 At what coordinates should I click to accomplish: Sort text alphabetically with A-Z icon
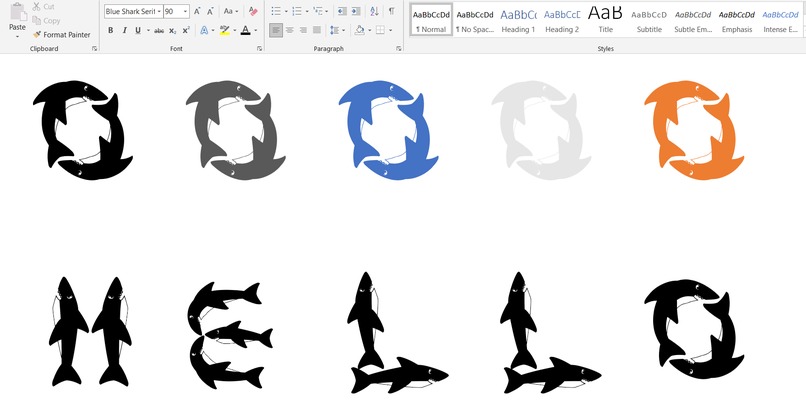[x=374, y=11]
